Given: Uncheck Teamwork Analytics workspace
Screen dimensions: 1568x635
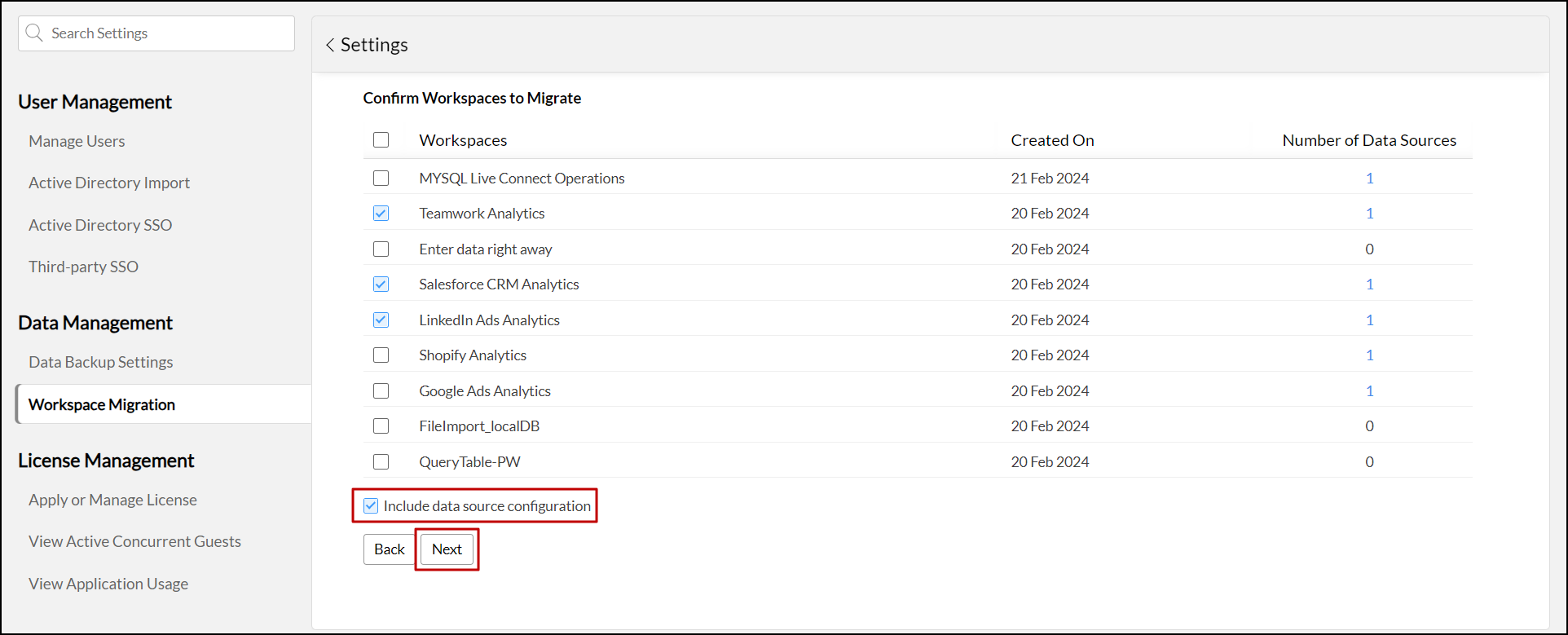Looking at the screenshot, I should click(381, 214).
